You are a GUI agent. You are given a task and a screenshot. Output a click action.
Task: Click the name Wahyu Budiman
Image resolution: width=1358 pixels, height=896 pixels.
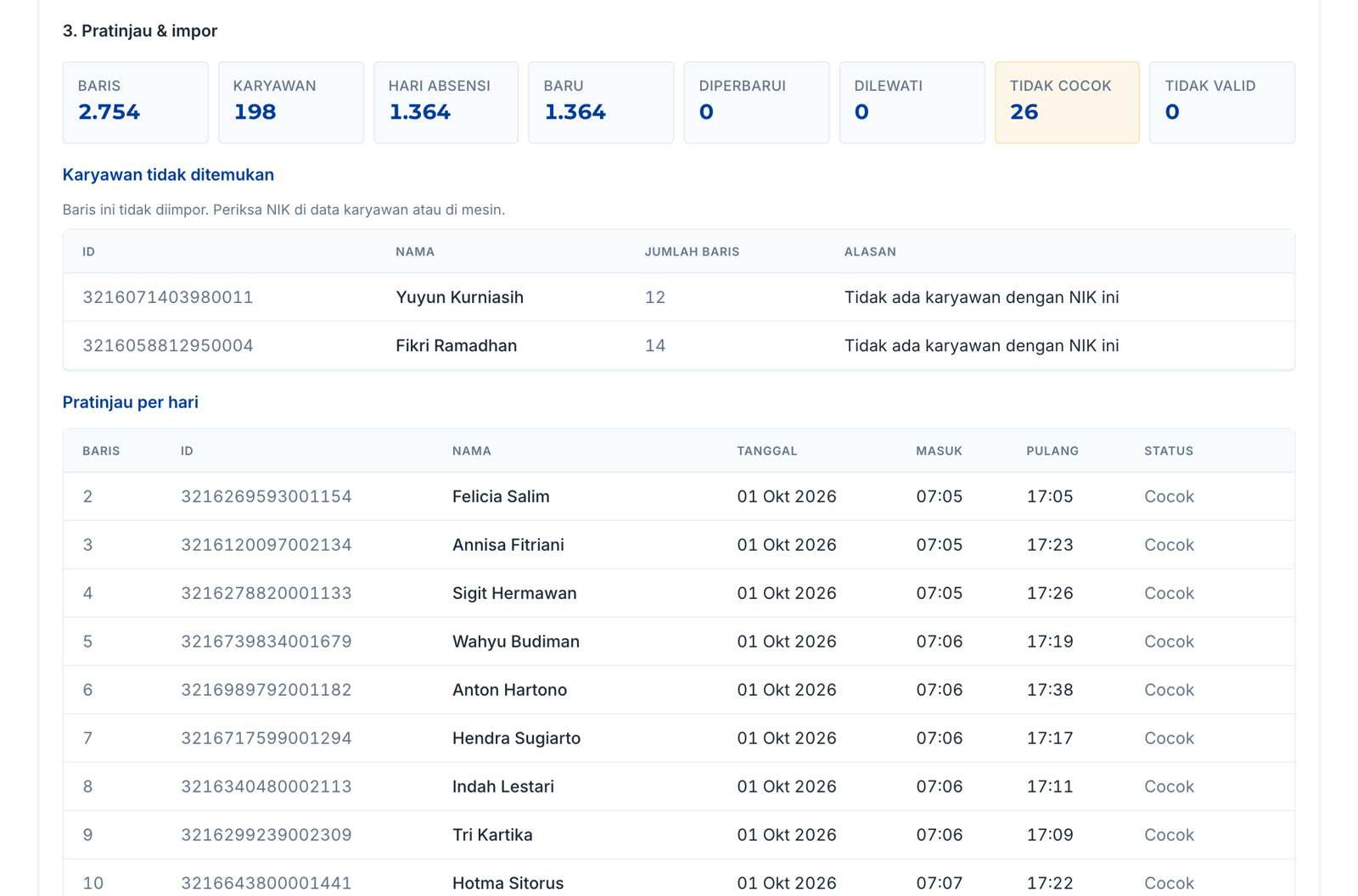click(x=516, y=641)
